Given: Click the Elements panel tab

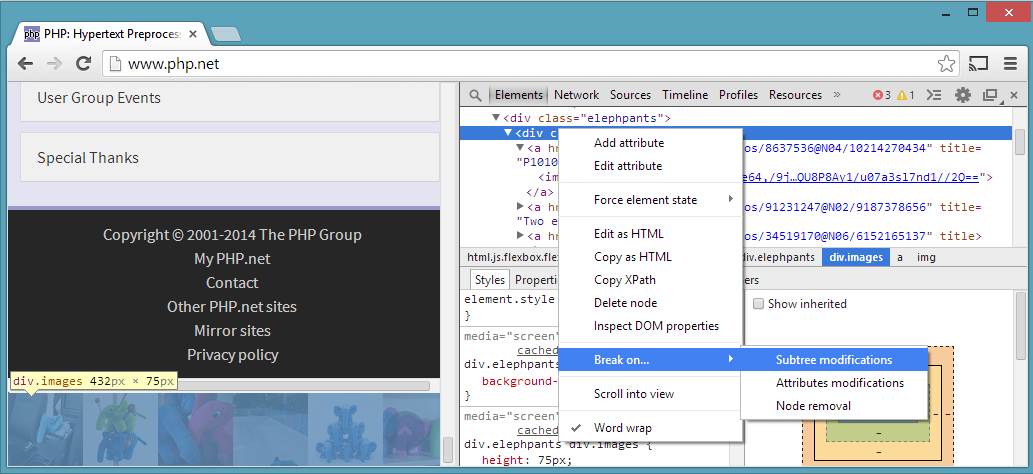Looking at the screenshot, I should click(518, 95).
